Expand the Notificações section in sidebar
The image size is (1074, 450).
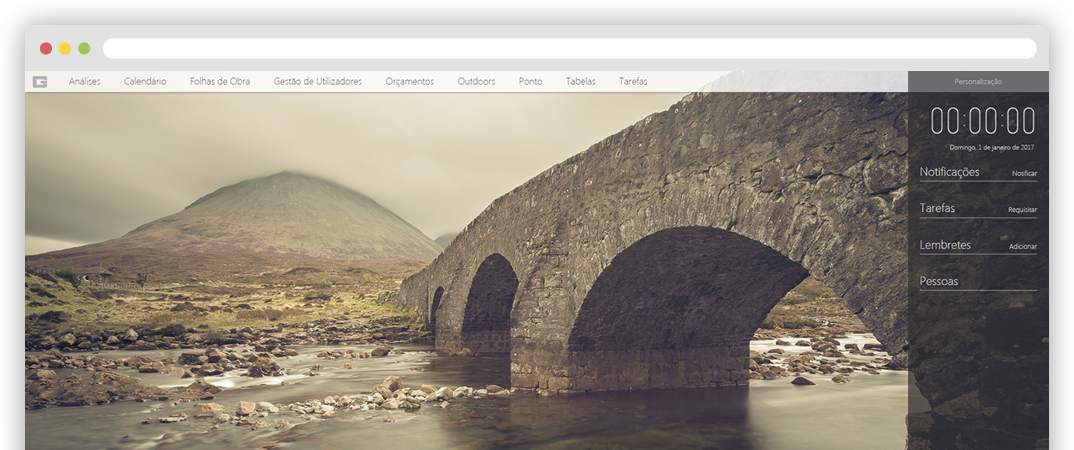949,172
